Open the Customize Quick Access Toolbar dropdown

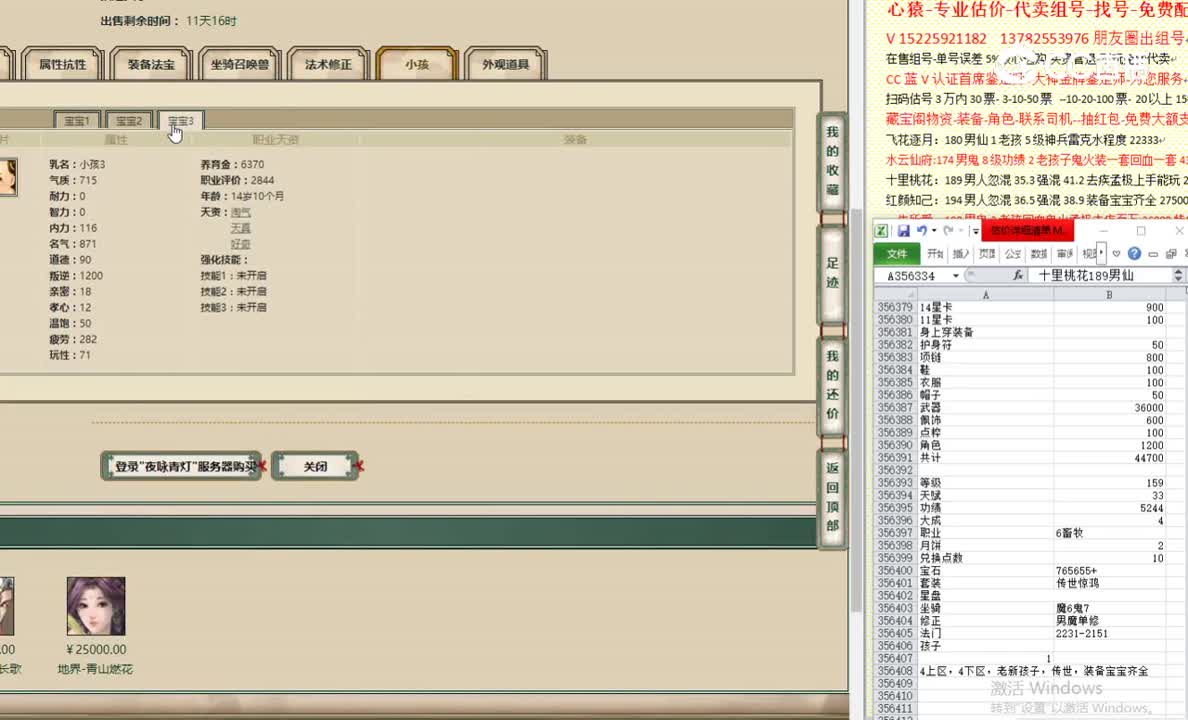pos(975,230)
